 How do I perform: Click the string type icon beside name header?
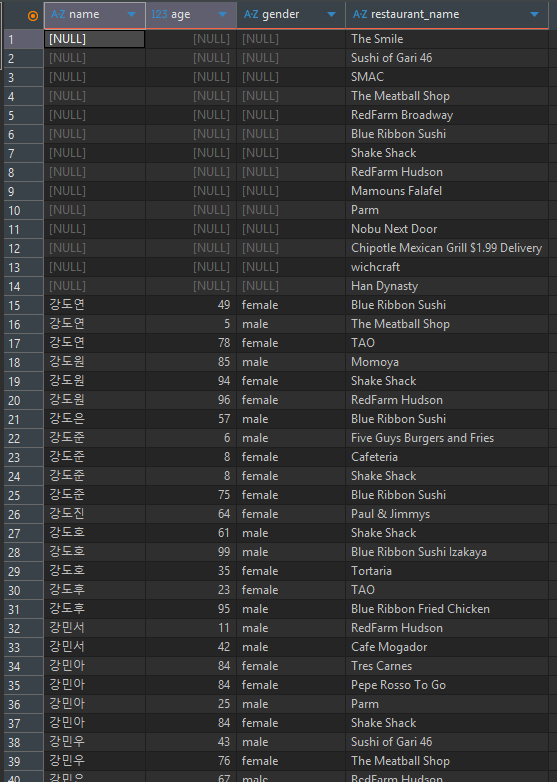pos(58,14)
